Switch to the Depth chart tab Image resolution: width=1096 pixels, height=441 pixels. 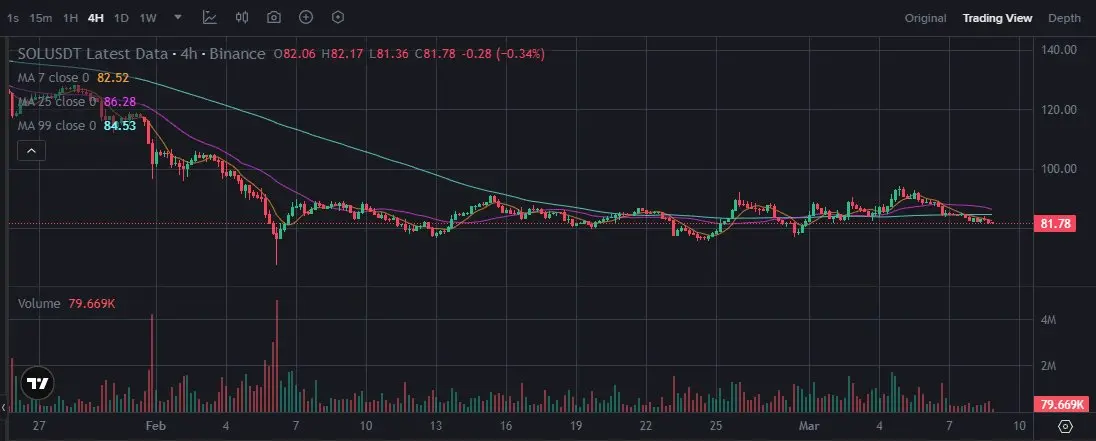coord(1064,18)
